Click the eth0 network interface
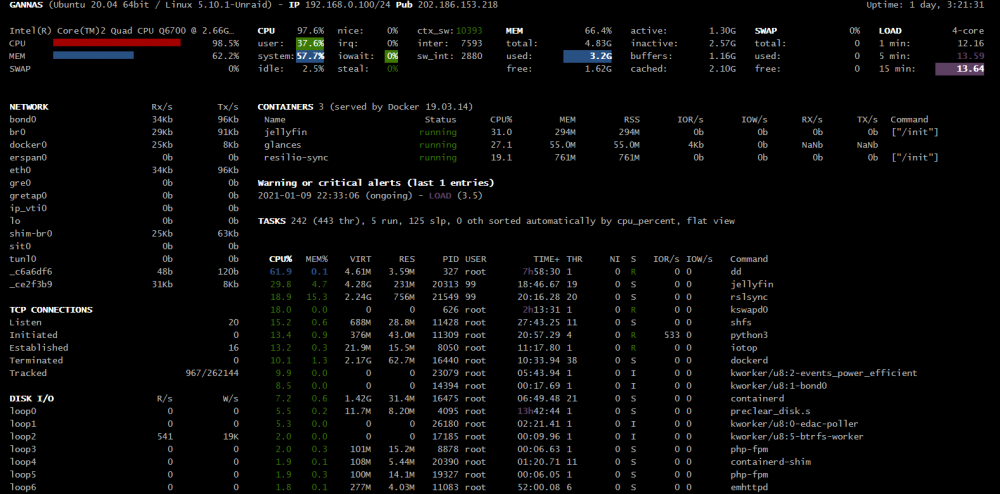 point(20,170)
